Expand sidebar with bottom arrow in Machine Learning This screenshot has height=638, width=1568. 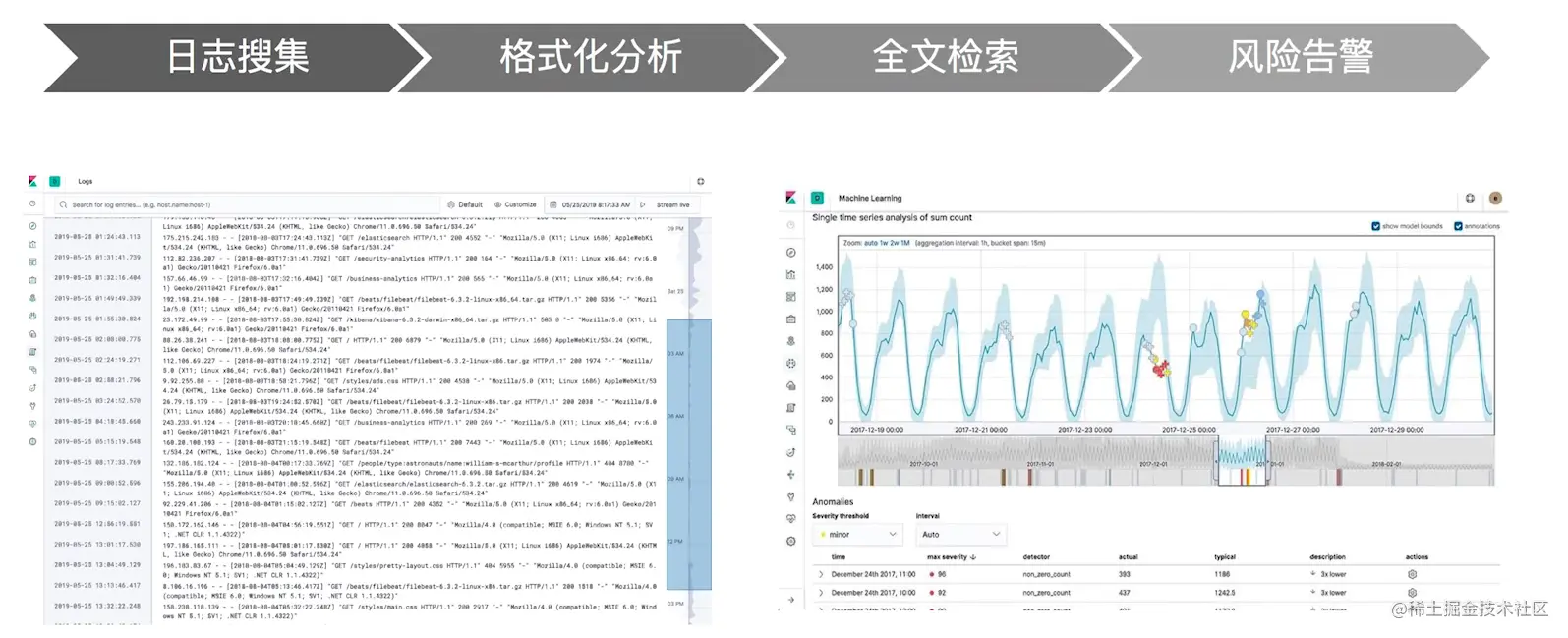coord(791,599)
